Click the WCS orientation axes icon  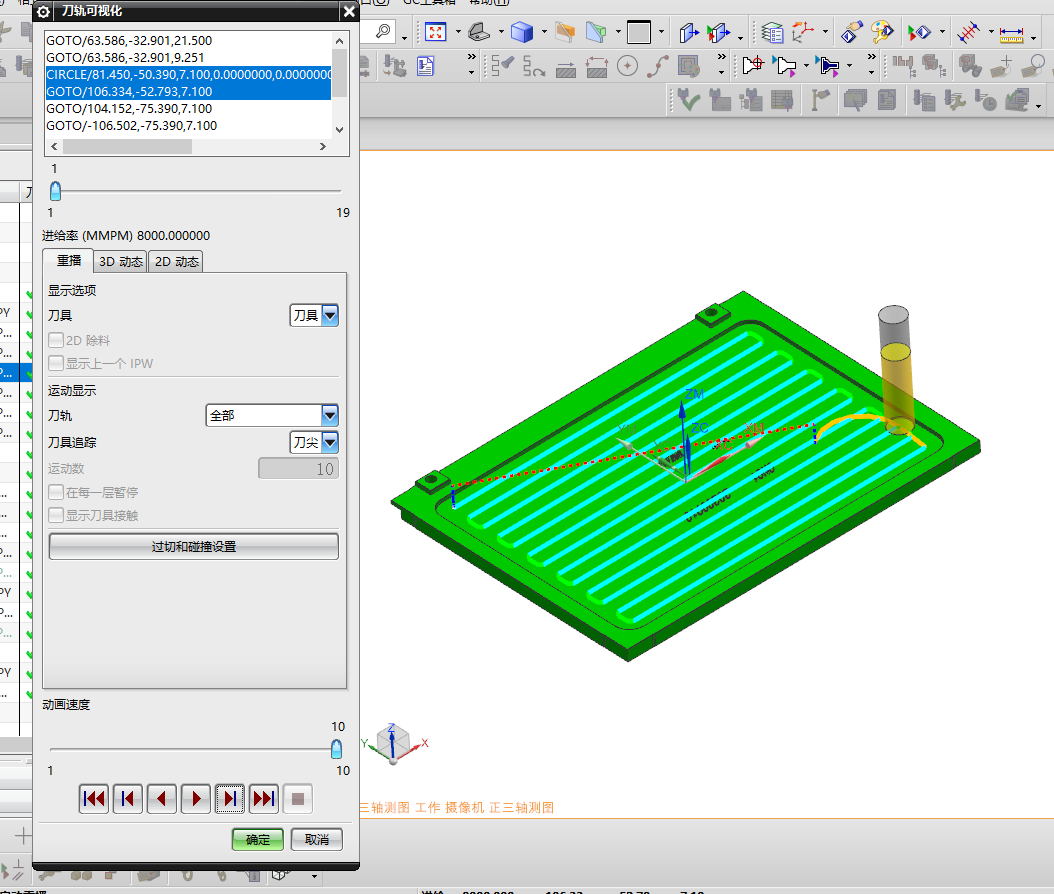[x=803, y=32]
